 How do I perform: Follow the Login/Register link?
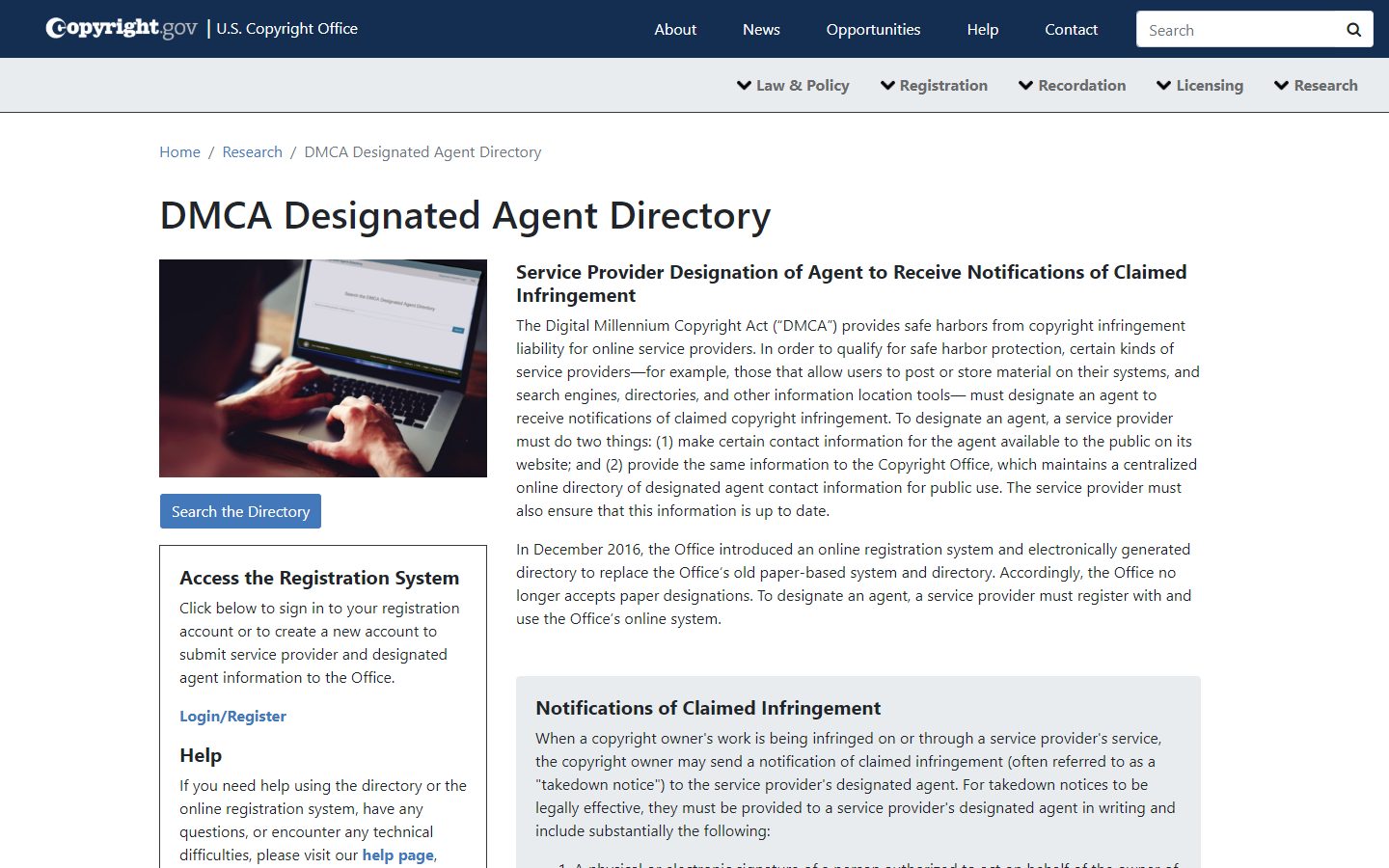232,716
